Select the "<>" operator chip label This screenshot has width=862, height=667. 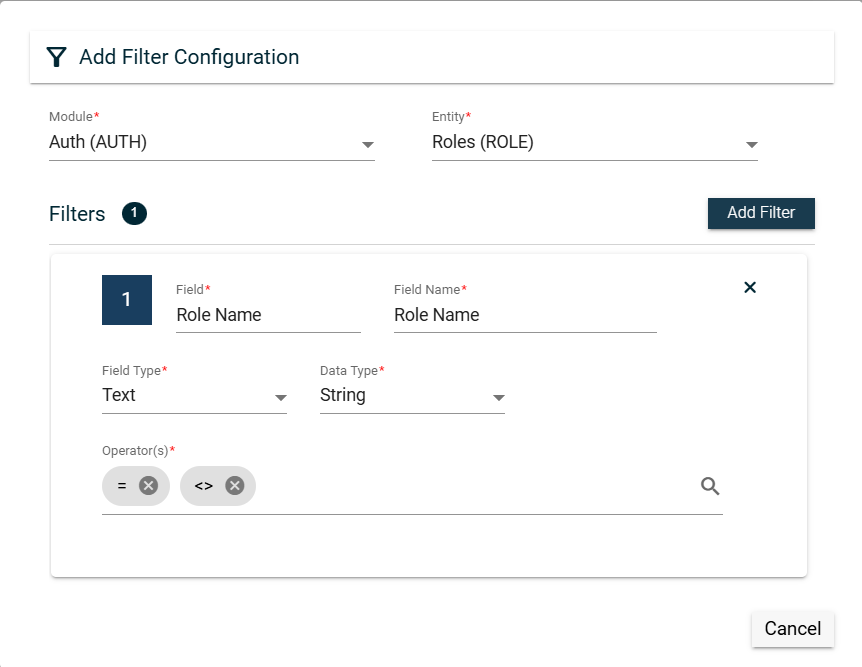[204, 486]
